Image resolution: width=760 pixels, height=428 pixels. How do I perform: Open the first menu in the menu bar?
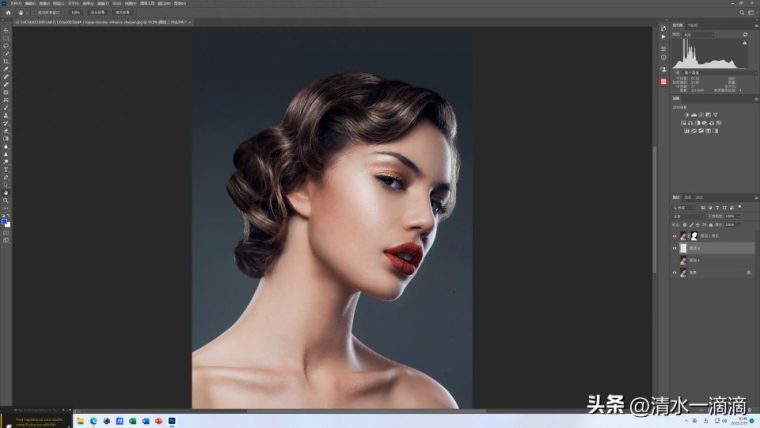click(x=16, y=3)
